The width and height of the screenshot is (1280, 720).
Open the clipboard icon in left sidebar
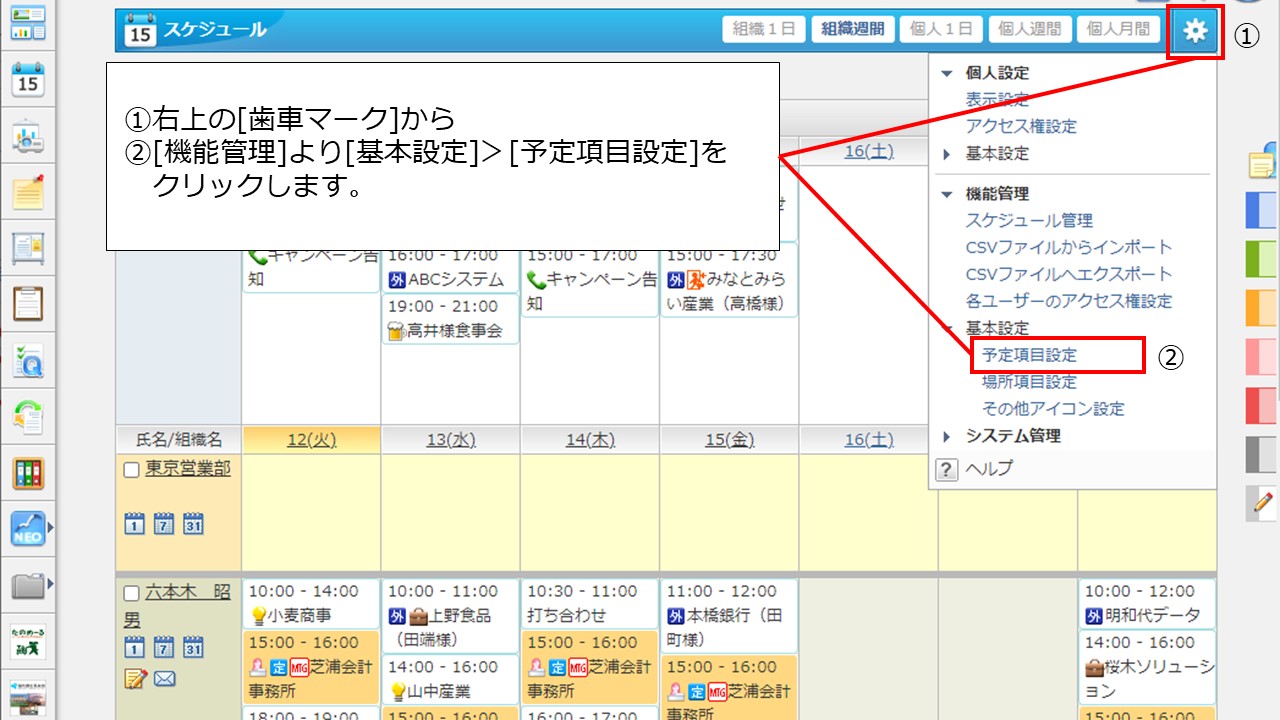28,301
